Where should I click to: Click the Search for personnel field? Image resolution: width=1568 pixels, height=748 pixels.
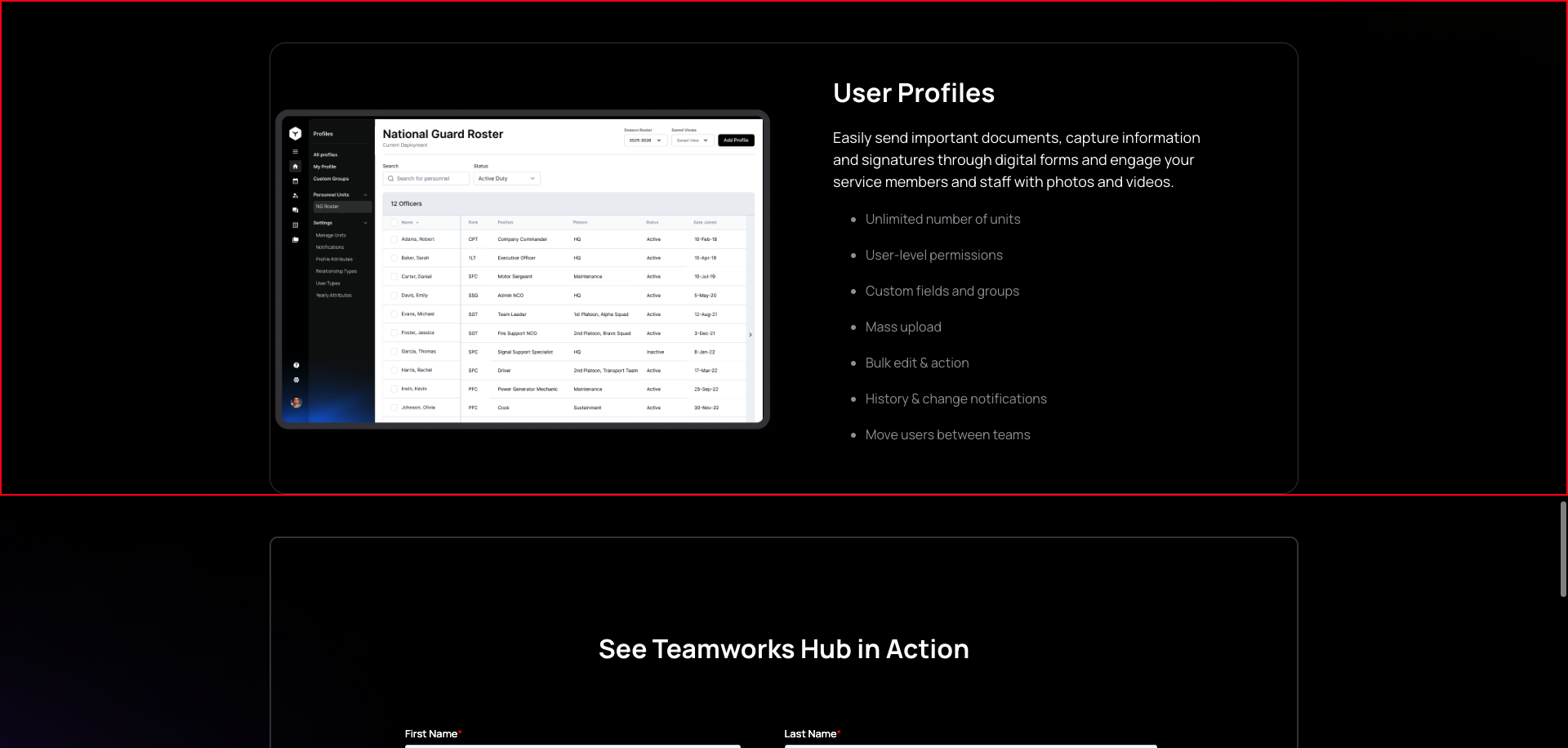point(426,179)
